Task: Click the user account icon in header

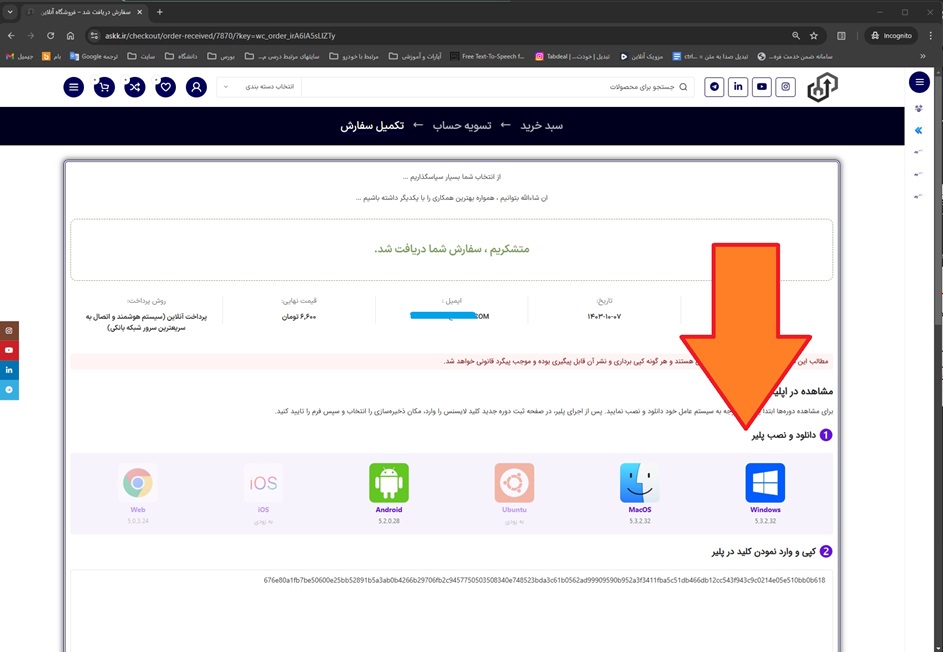Action: (x=197, y=87)
